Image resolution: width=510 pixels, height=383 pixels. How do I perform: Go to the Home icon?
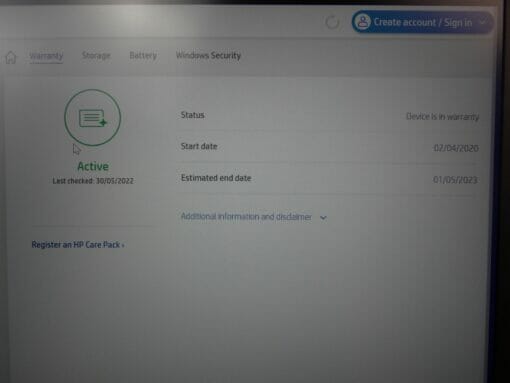tap(11, 57)
